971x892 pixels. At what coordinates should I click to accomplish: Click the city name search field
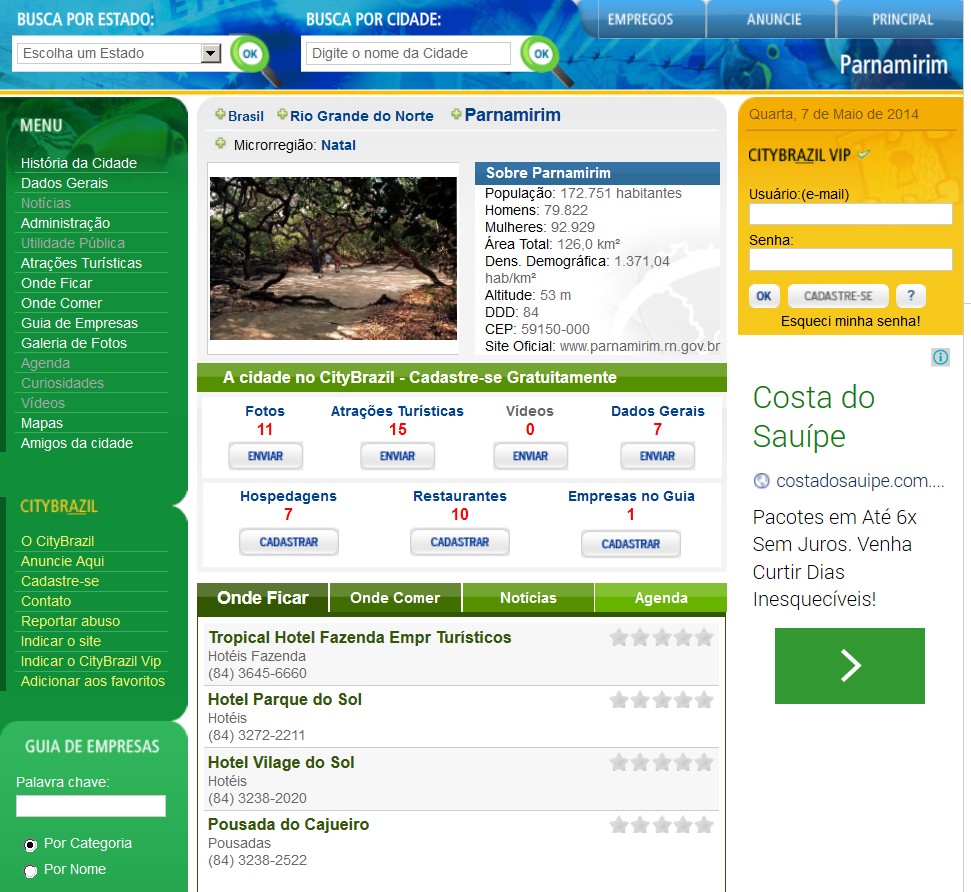[x=406, y=53]
